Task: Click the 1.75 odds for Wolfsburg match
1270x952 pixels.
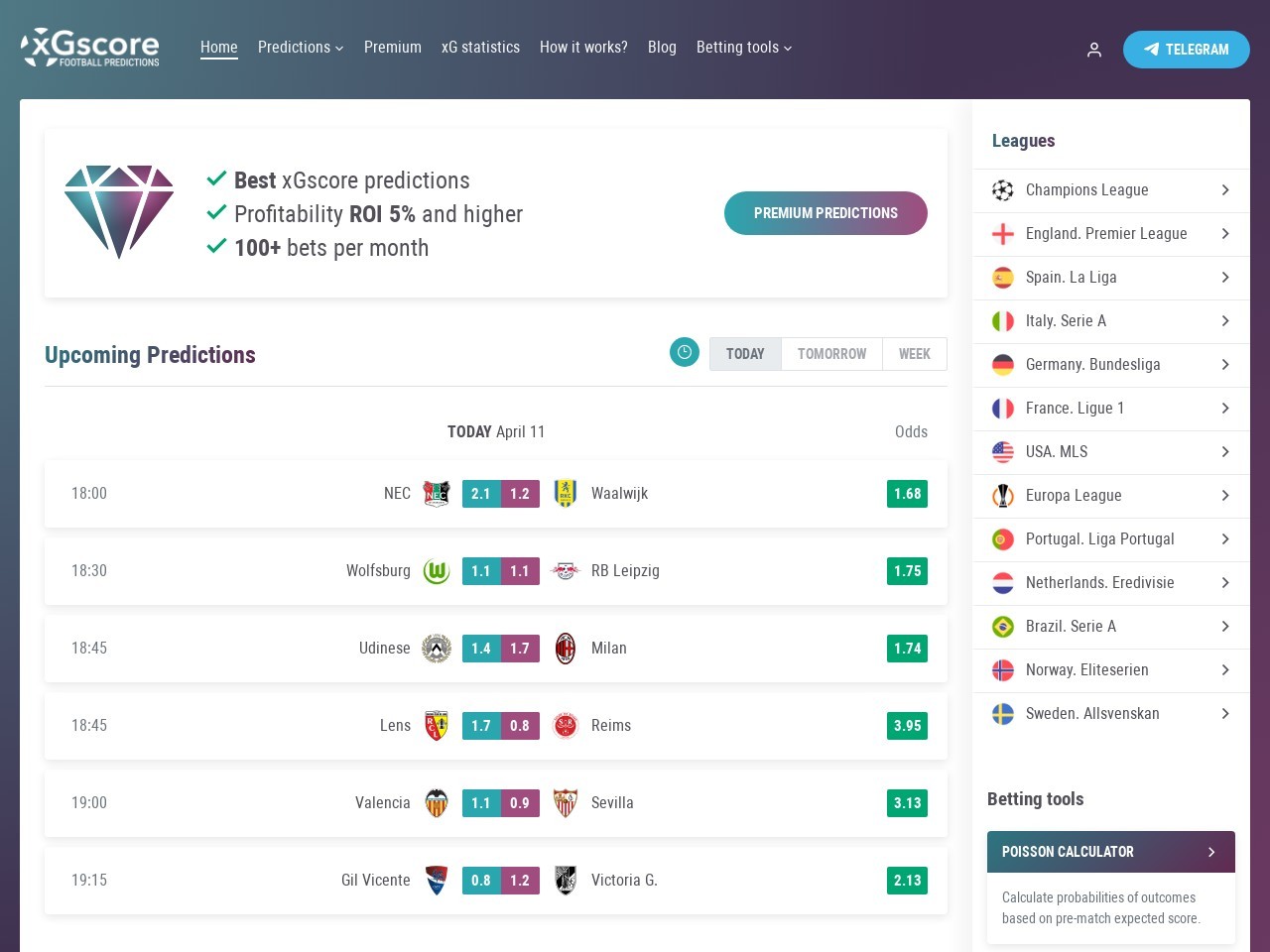Action: tap(907, 570)
